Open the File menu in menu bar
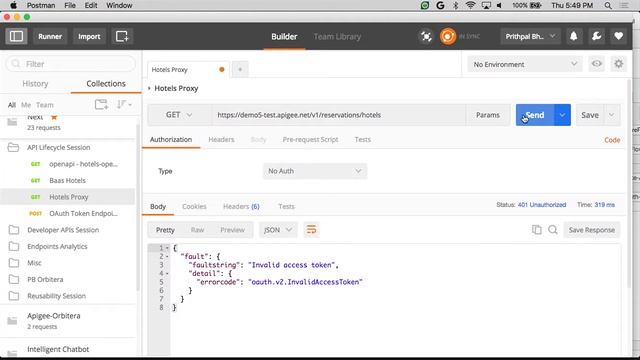Image resolution: width=640 pixels, height=360 pixels. pos(70,5)
